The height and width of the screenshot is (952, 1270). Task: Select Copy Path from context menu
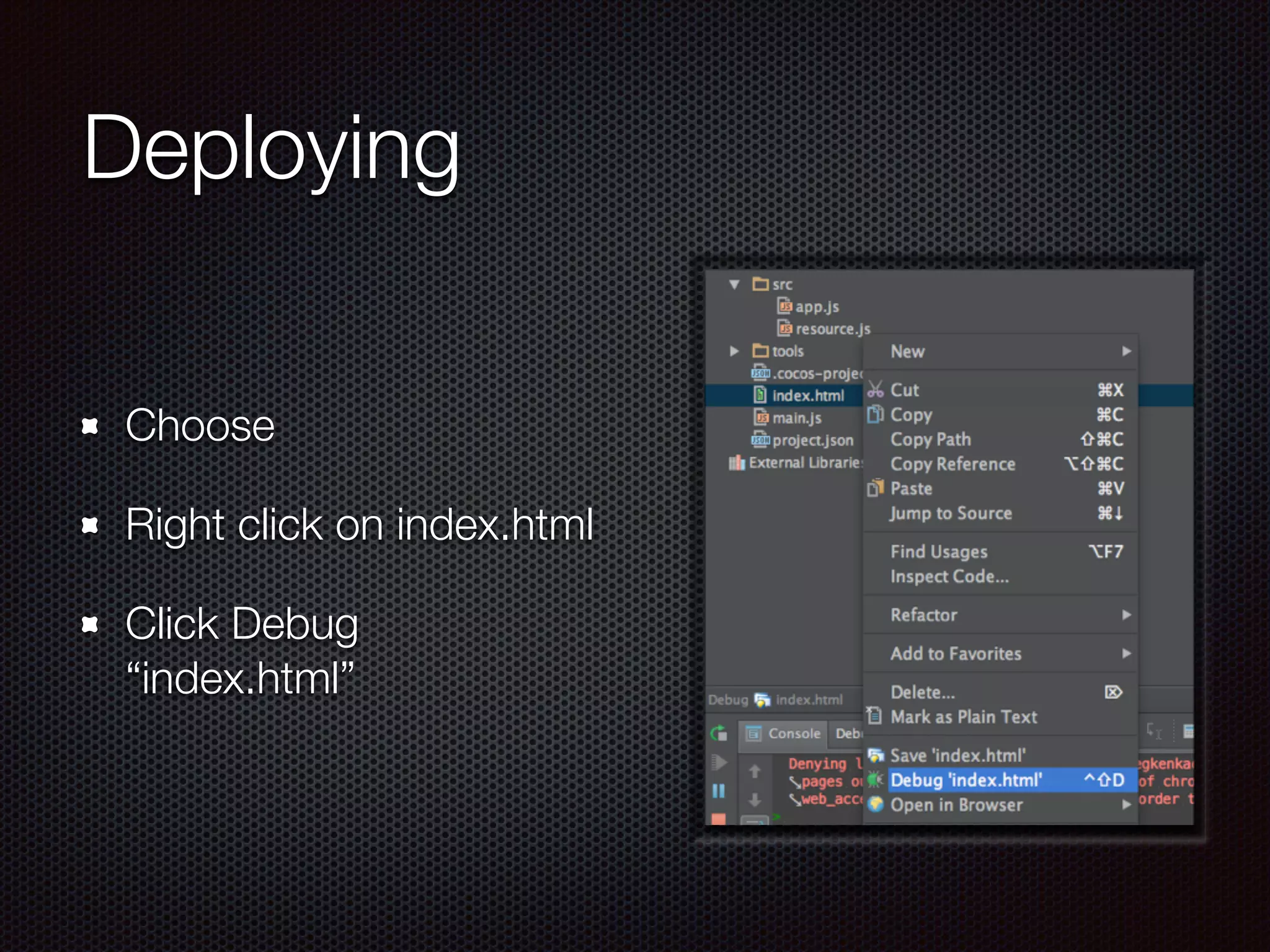coord(931,439)
